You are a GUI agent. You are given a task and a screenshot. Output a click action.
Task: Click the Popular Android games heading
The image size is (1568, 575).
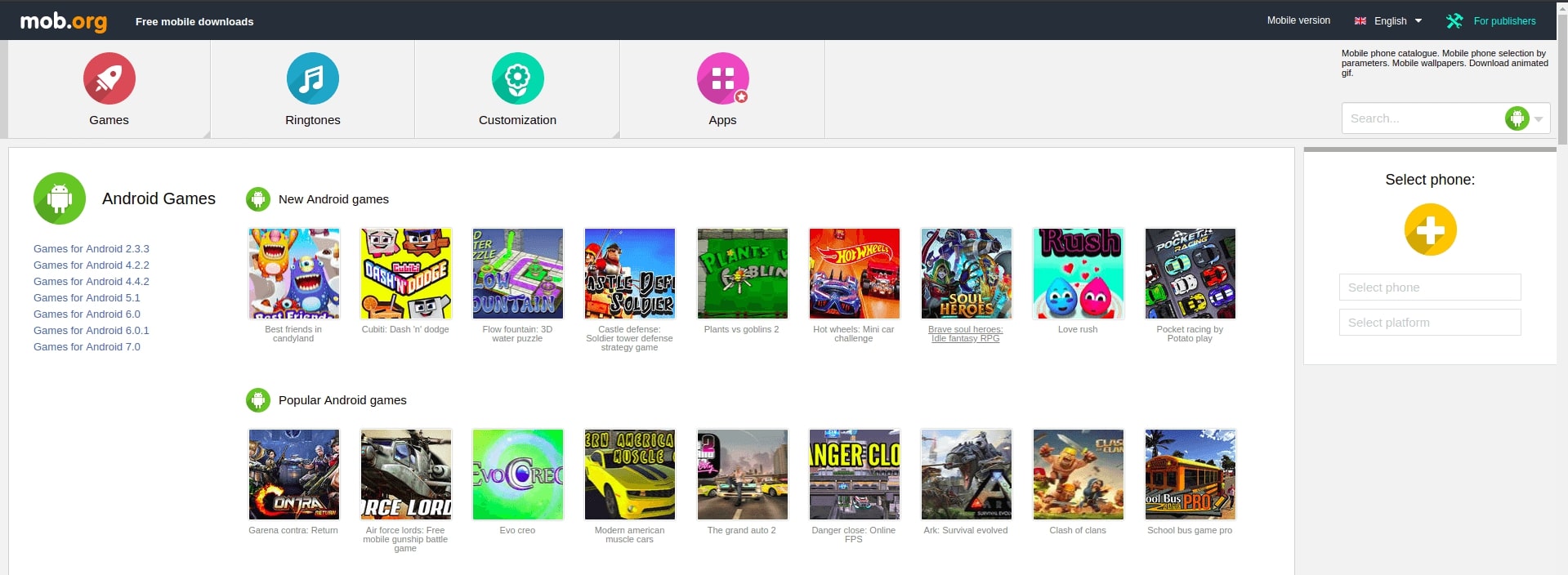(342, 400)
